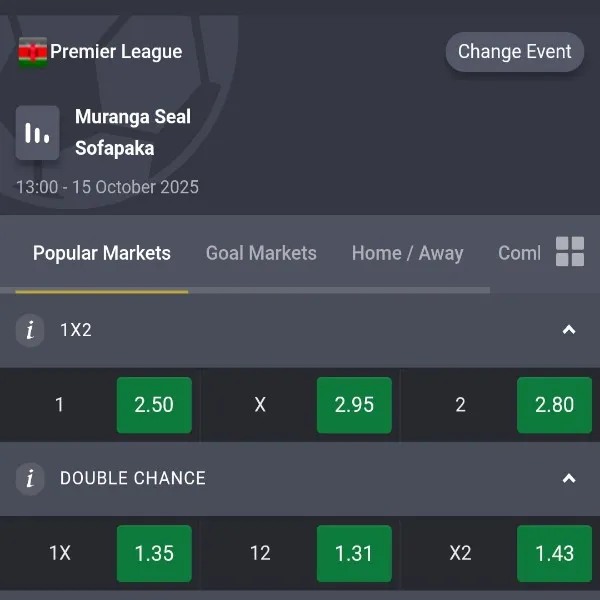
Task: Open the match statistics bars icon
Action: [38, 133]
